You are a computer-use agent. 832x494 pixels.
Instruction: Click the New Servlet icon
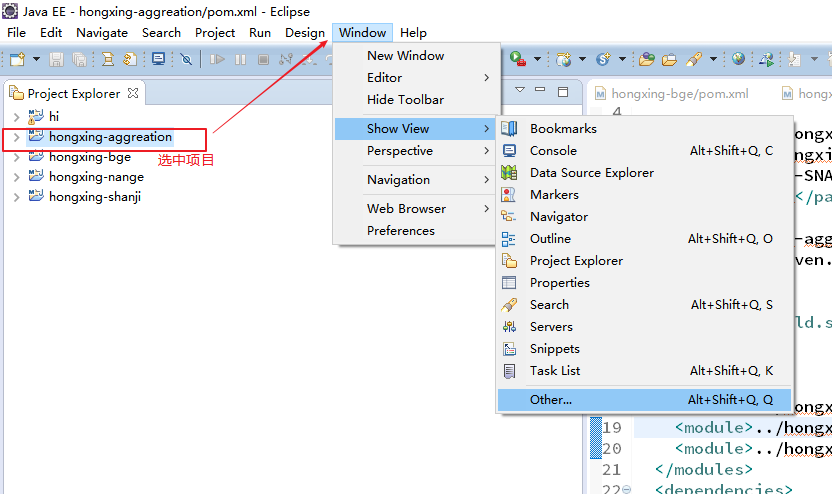tap(603, 59)
